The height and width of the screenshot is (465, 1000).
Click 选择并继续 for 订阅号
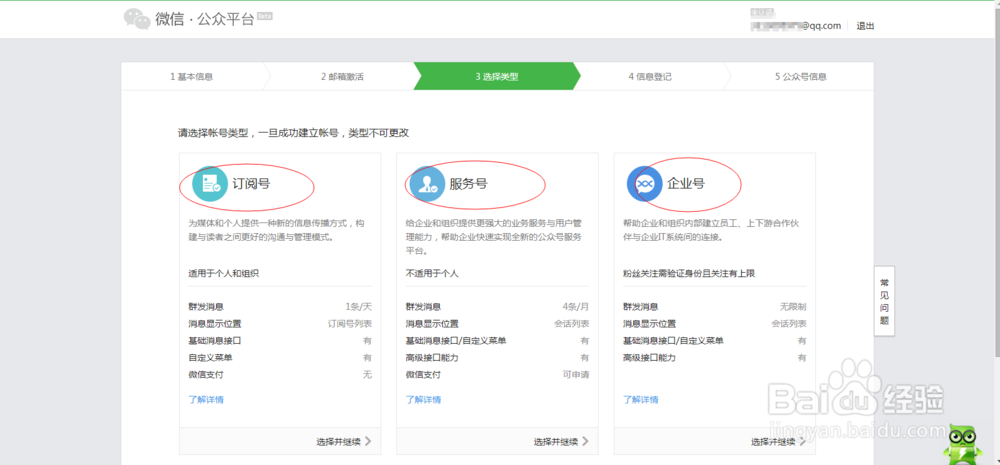(x=343, y=441)
